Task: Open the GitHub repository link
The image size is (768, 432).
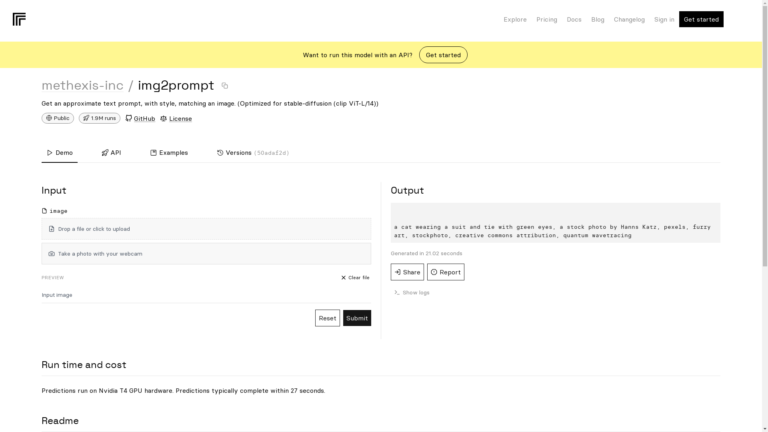Action: pos(140,119)
